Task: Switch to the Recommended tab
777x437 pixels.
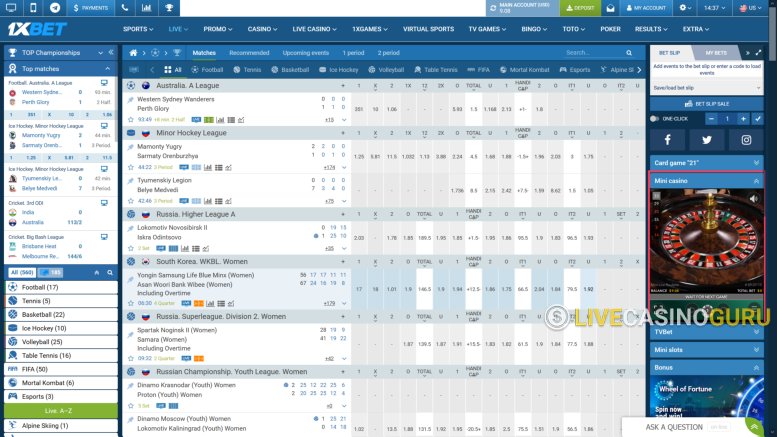Action: point(249,53)
